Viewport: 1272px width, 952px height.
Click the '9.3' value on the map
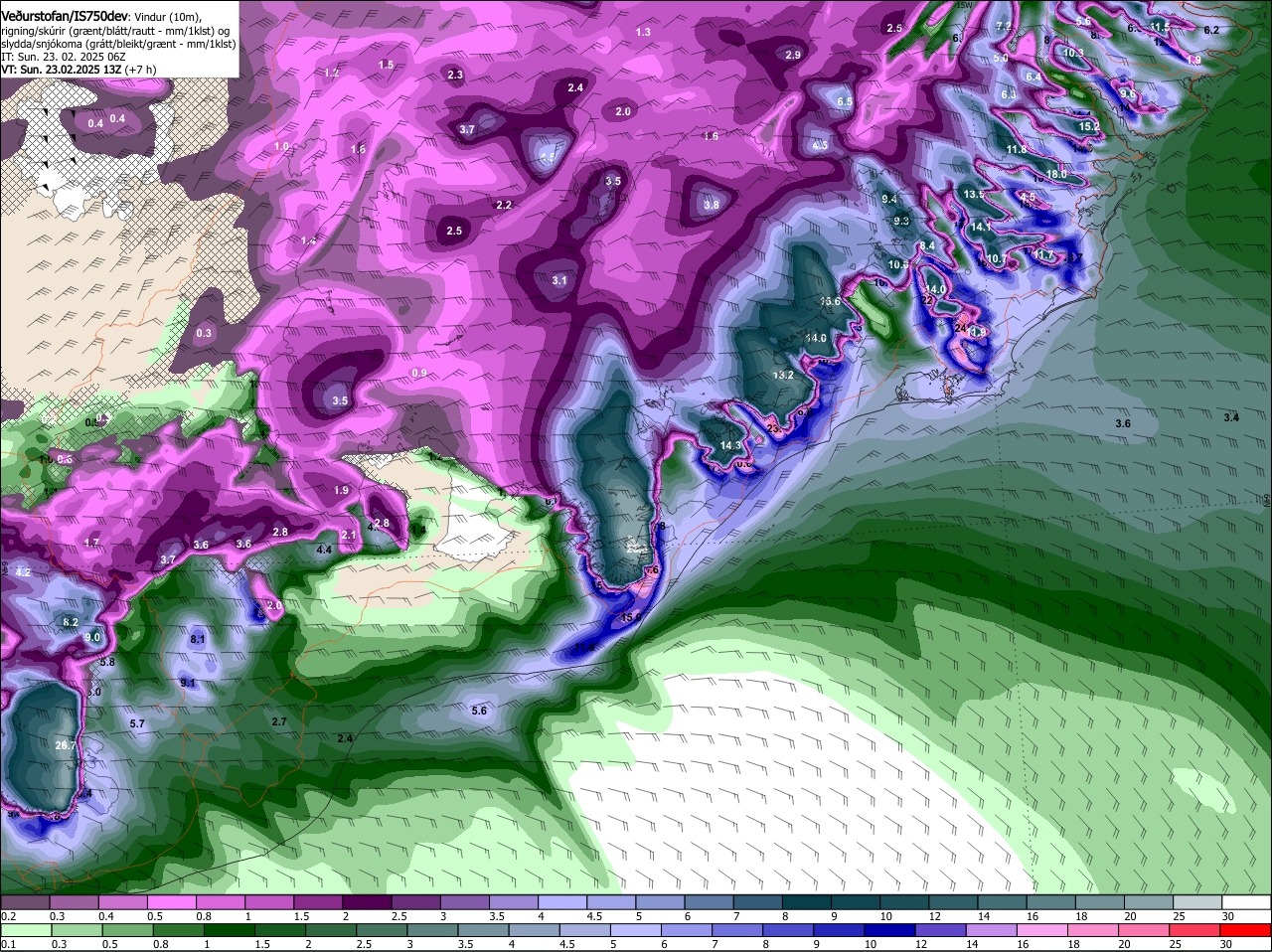pos(901,221)
